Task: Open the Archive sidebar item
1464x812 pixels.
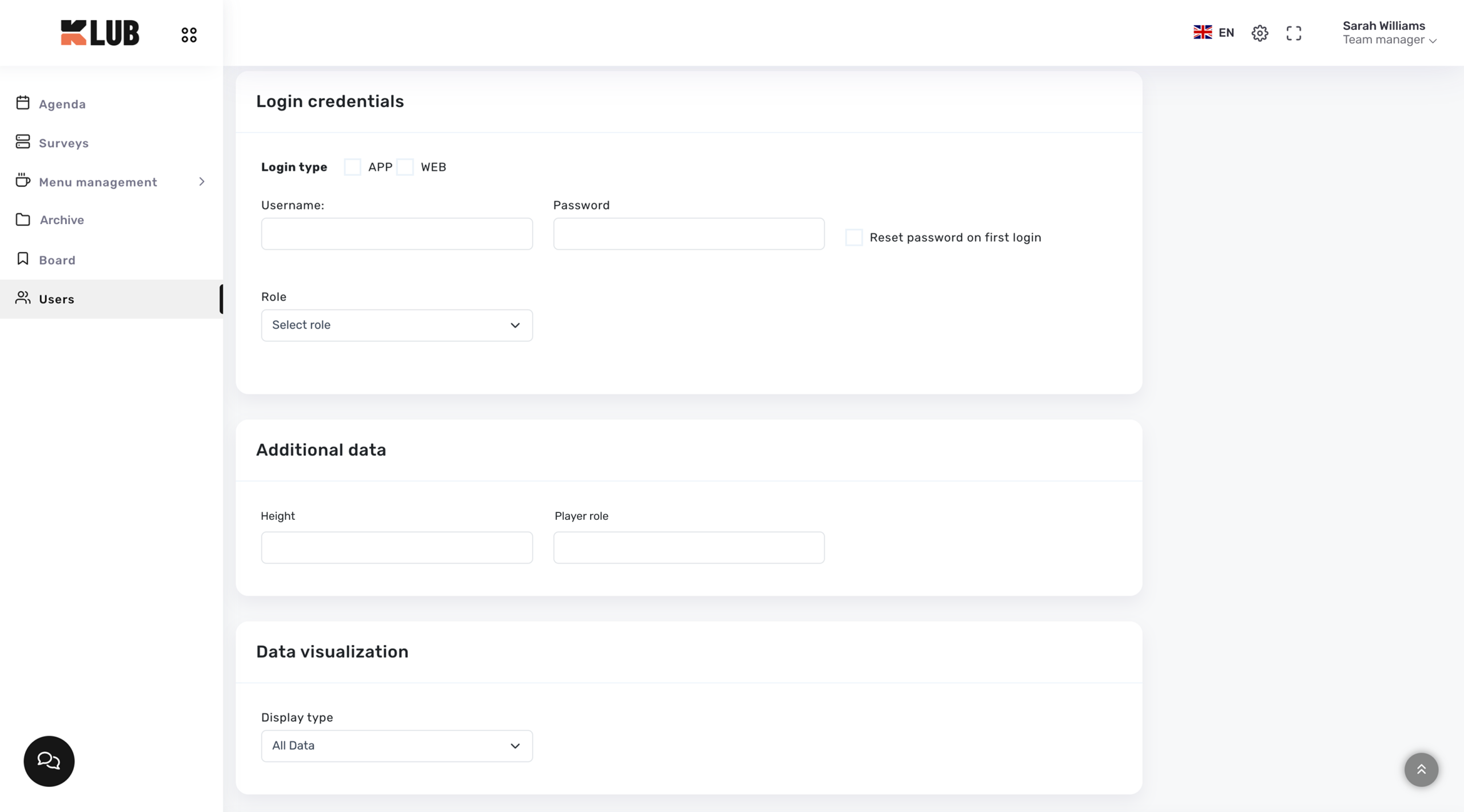Action: click(x=62, y=220)
